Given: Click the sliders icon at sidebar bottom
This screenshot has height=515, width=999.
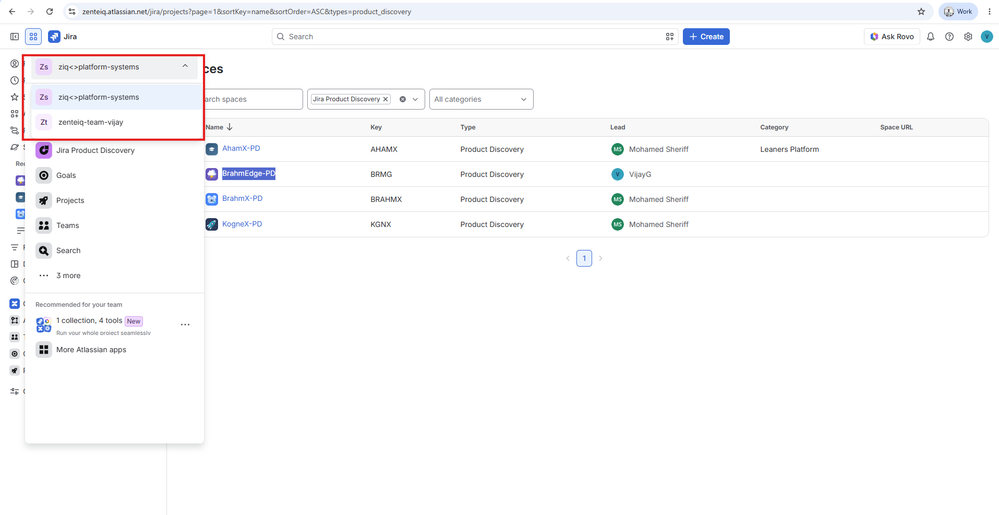Looking at the screenshot, I should click(x=14, y=391).
